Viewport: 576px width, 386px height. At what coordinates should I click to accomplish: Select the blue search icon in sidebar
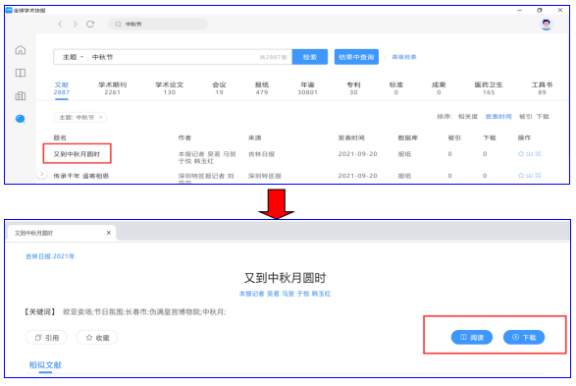21,119
